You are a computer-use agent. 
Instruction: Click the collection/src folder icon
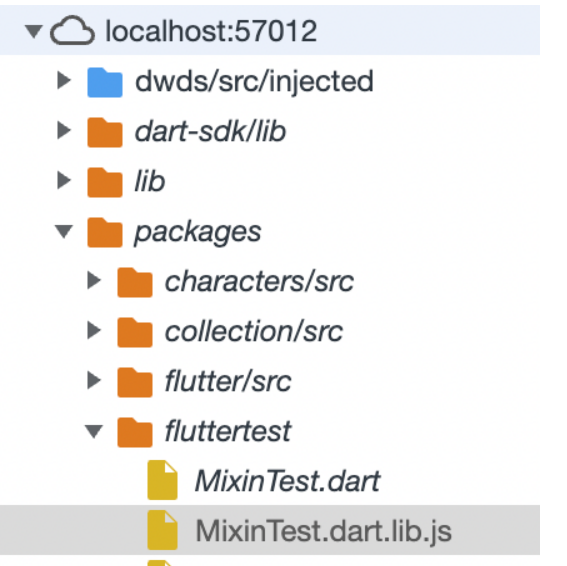click(x=135, y=332)
